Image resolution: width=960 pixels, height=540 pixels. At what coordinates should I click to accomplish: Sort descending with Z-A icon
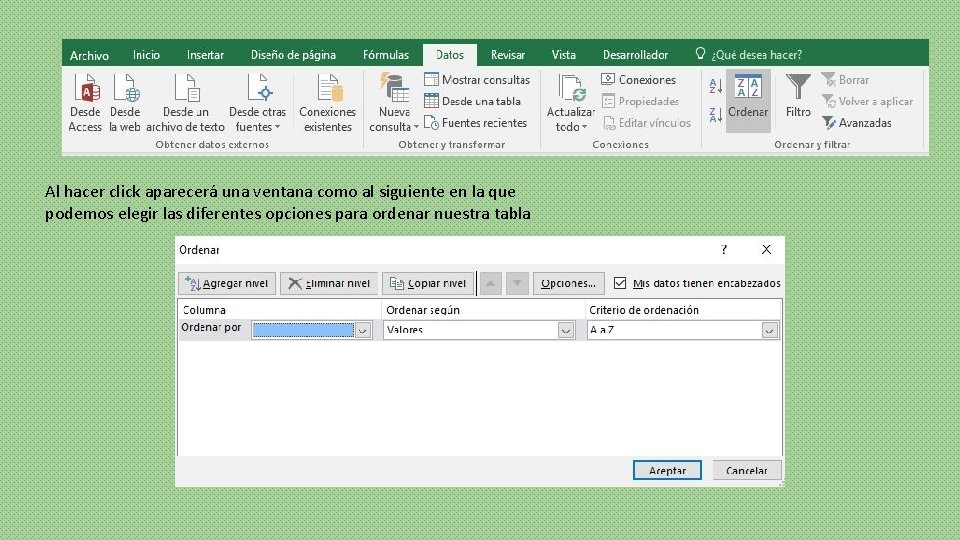coord(715,114)
